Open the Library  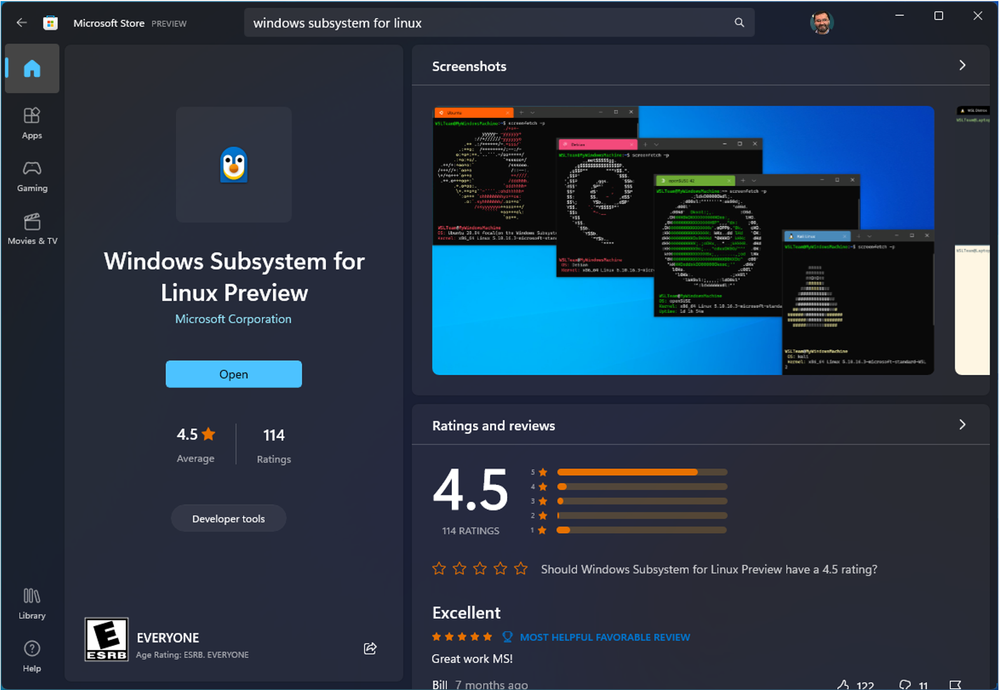point(32,603)
